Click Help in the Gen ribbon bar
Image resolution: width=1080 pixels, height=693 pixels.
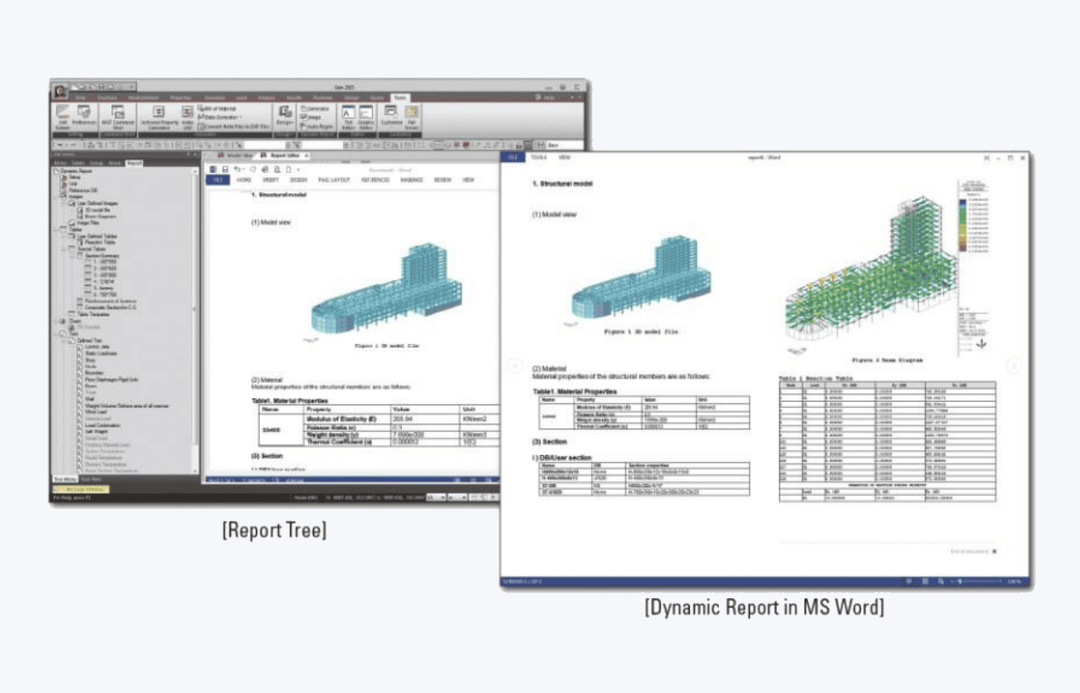tap(546, 98)
